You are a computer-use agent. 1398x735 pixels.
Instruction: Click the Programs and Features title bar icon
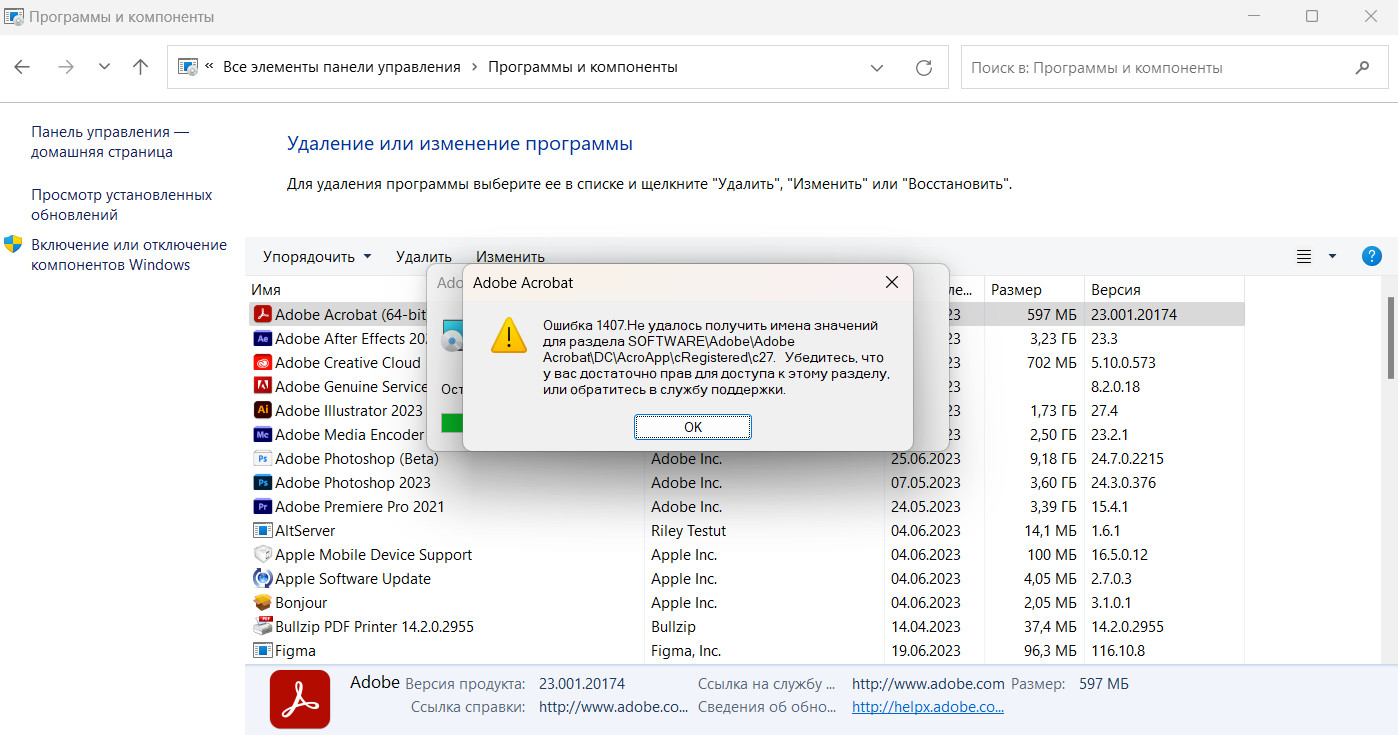click(15, 17)
